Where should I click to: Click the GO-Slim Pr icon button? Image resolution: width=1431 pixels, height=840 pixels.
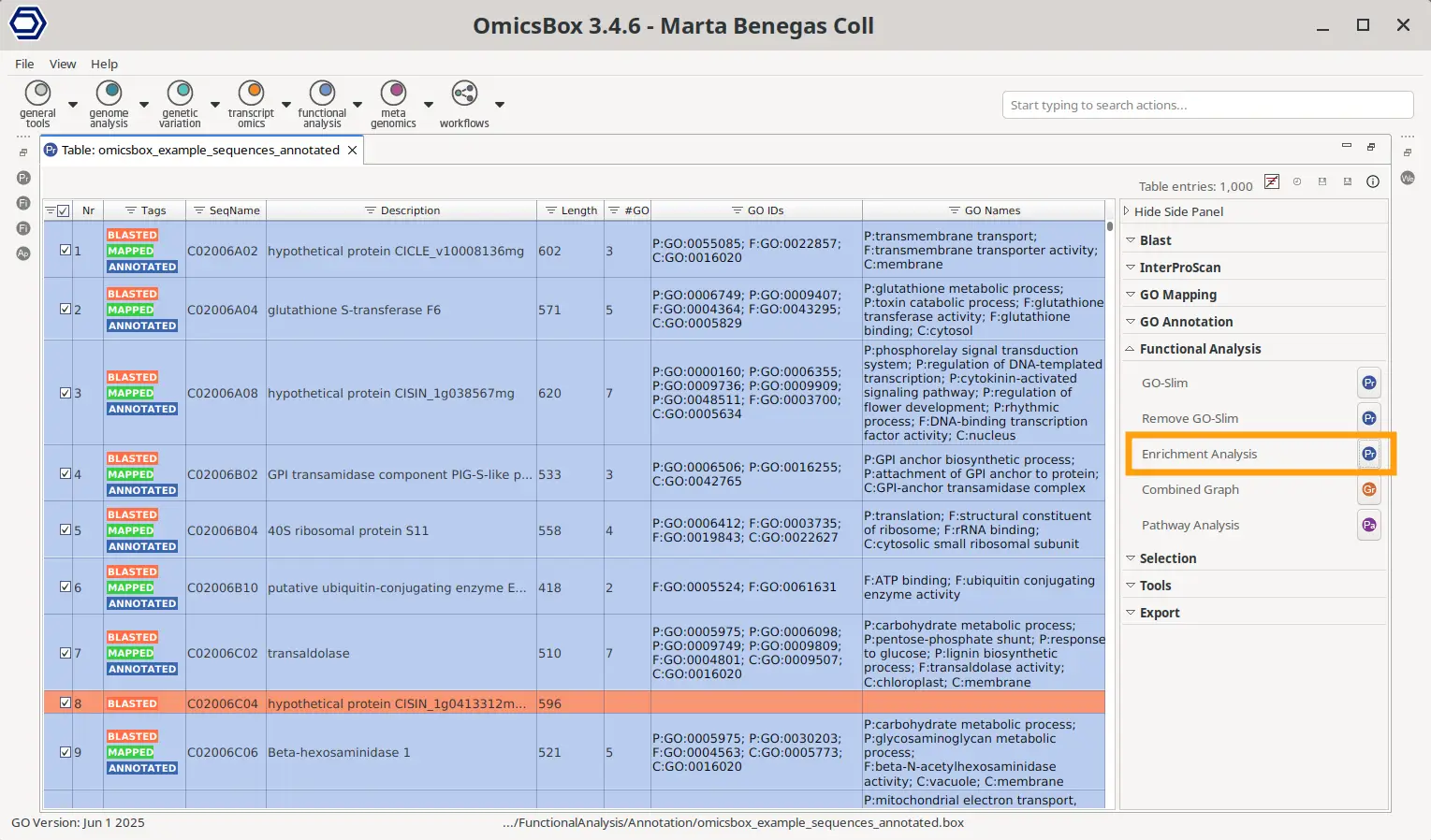coord(1369,383)
